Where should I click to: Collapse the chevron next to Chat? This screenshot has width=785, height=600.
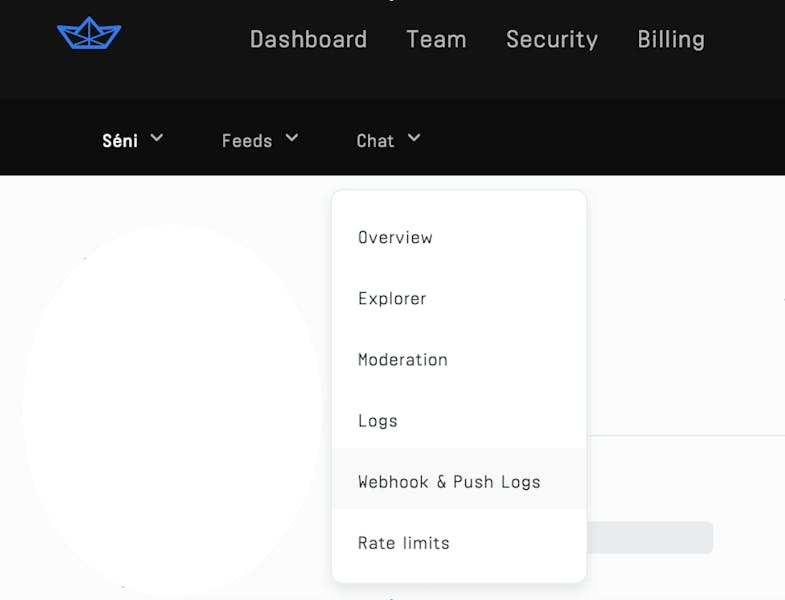tap(414, 138)
